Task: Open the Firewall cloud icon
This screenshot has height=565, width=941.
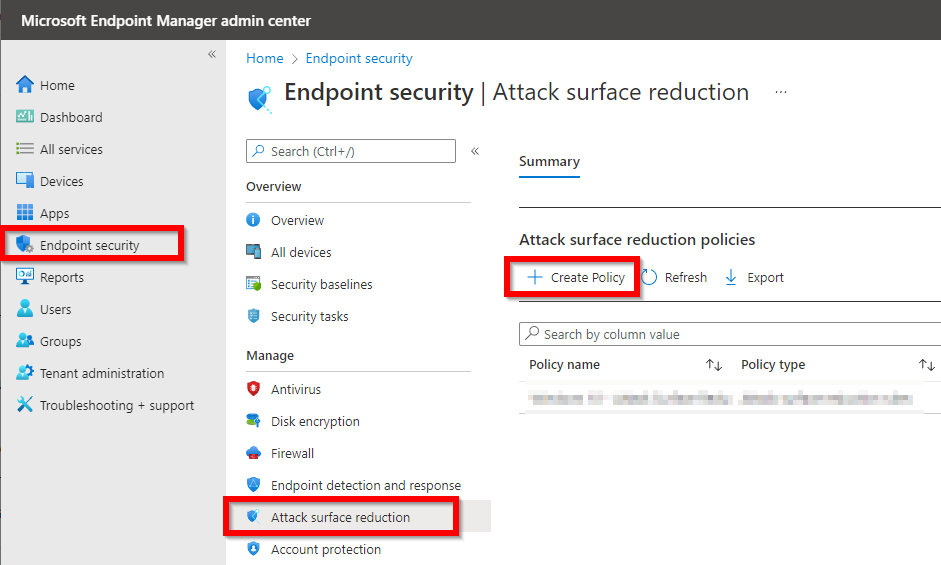Action: click(x=253, y=453)
